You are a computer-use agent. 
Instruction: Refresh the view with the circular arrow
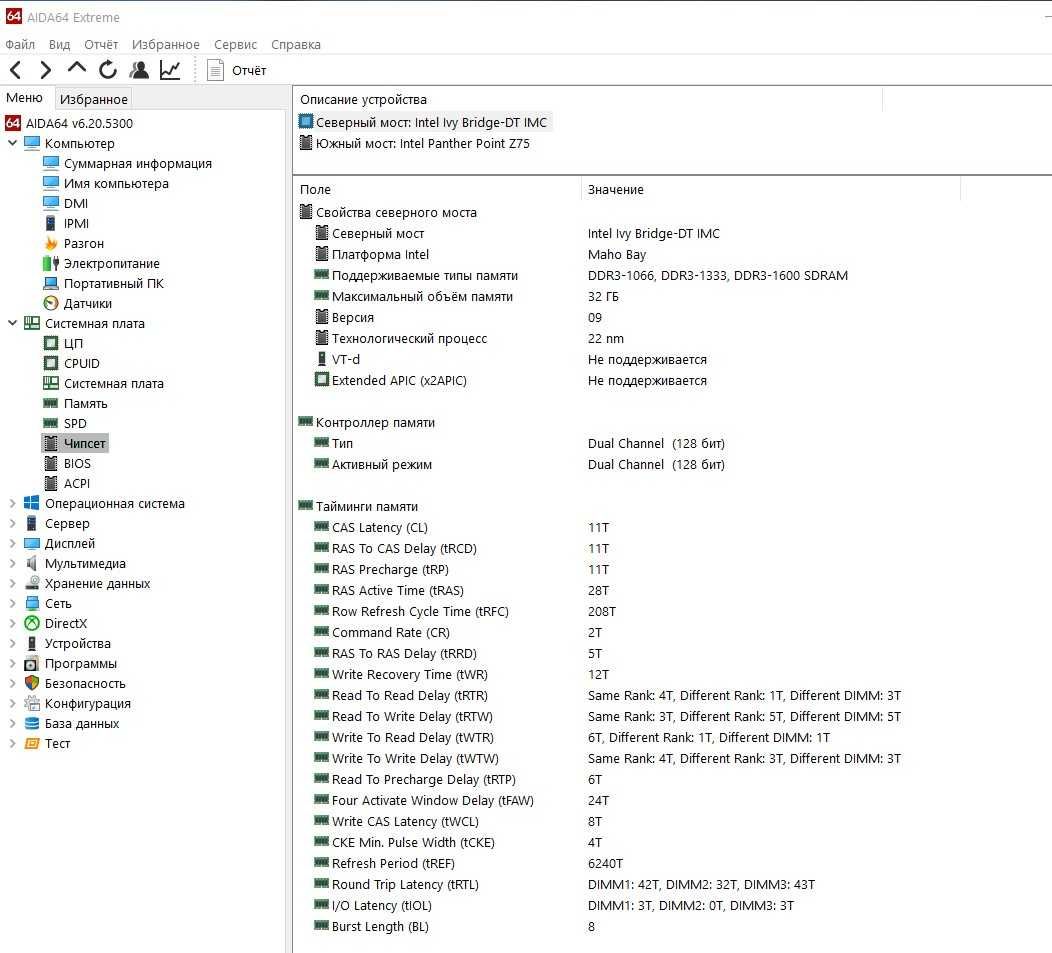[108, 70]
